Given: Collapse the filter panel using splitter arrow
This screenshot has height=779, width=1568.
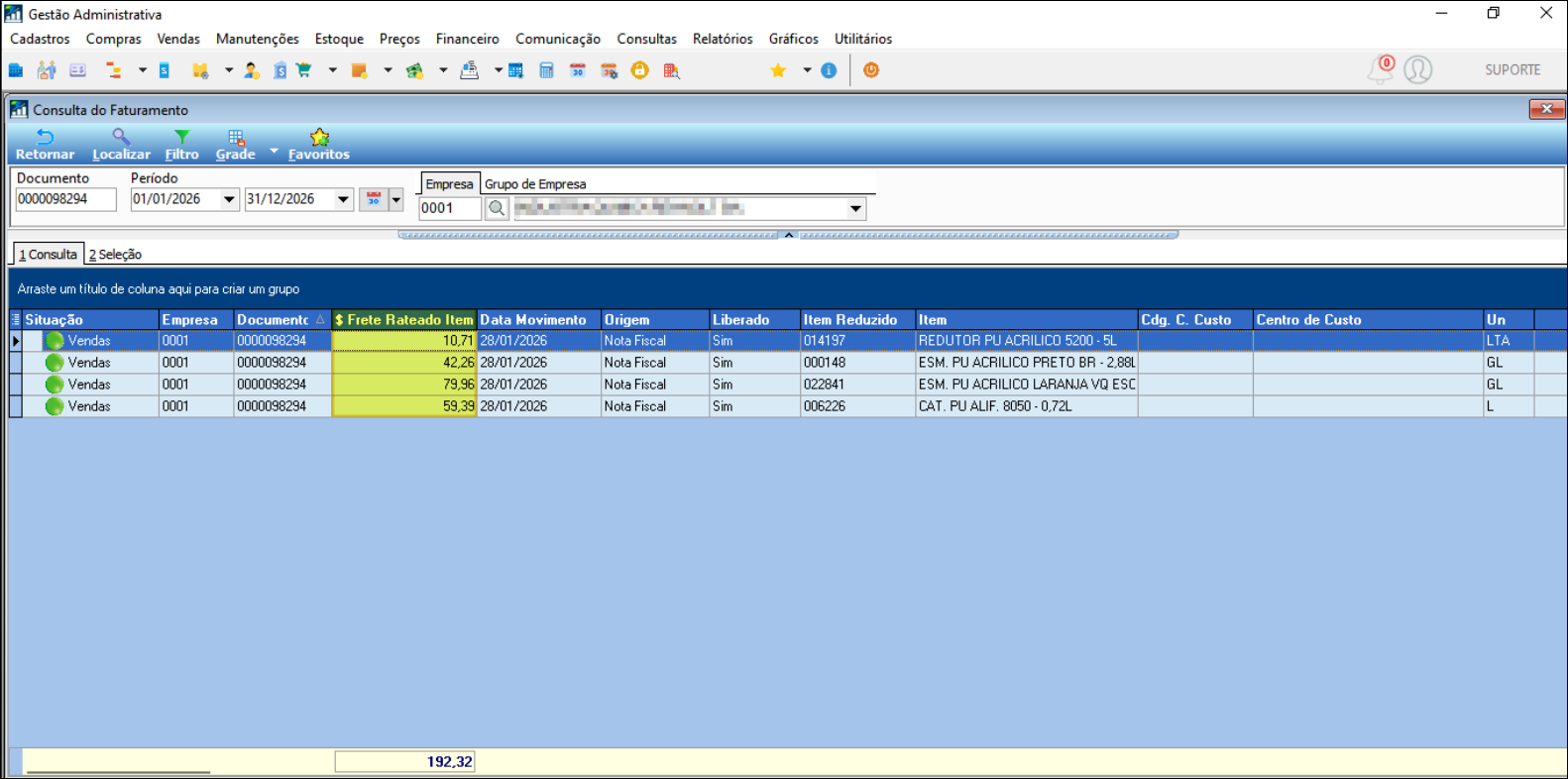Looking at the screenshot, I should pos(789,235).
